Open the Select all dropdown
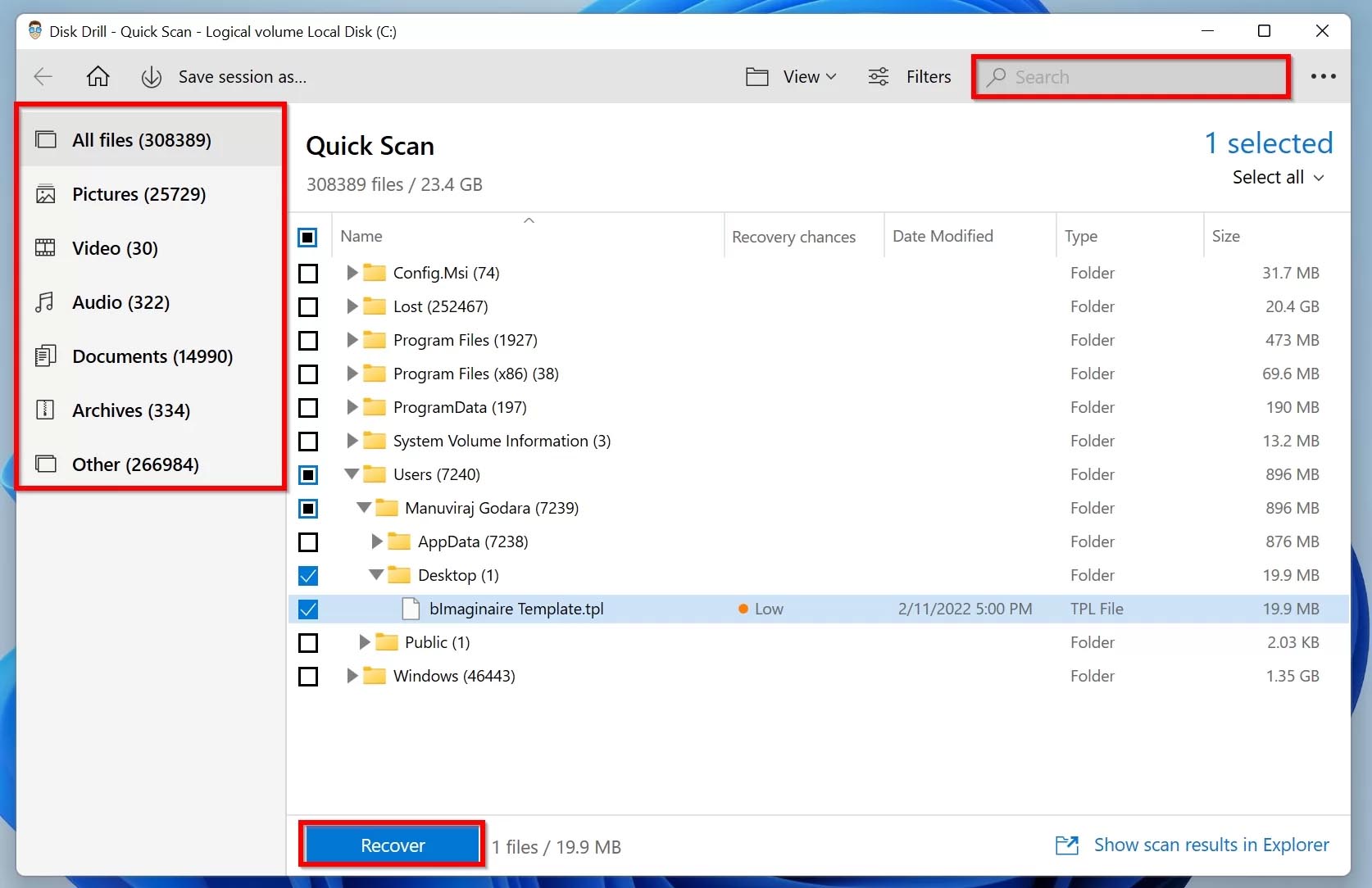The width and height of the screenshot is (1372, 888). click(1278, 177)
